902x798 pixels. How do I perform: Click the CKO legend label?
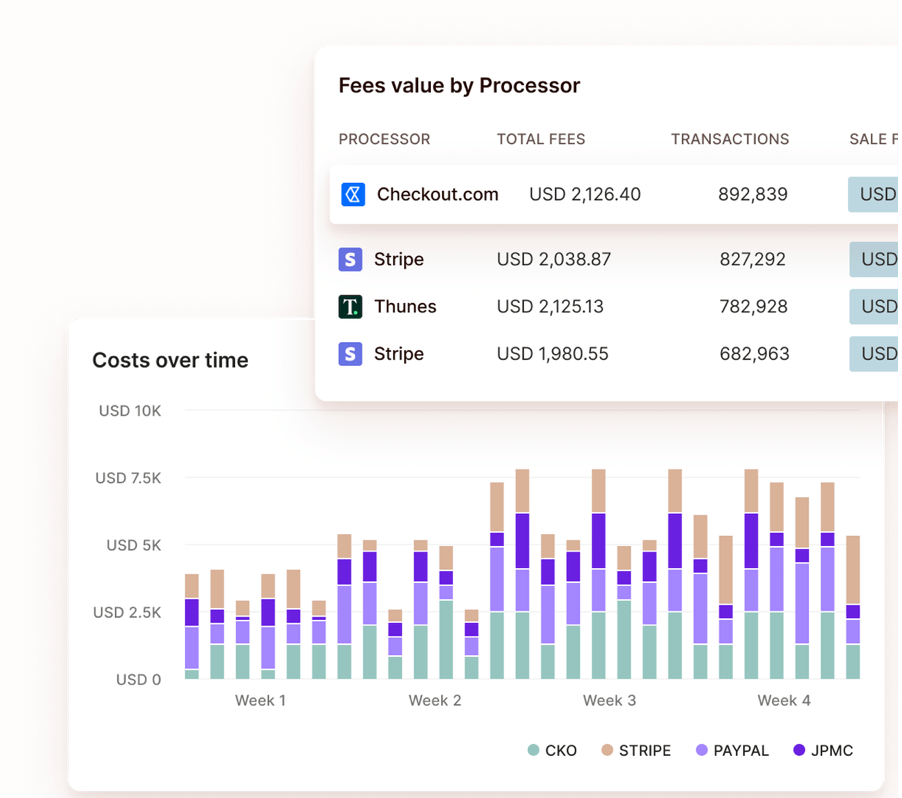pos(561,751)
